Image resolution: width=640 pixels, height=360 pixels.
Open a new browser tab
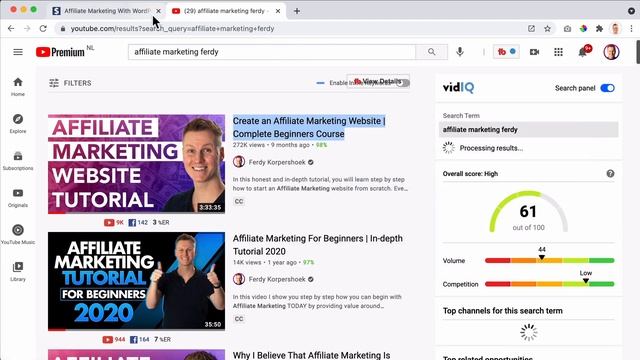click(x=297, y=11)
